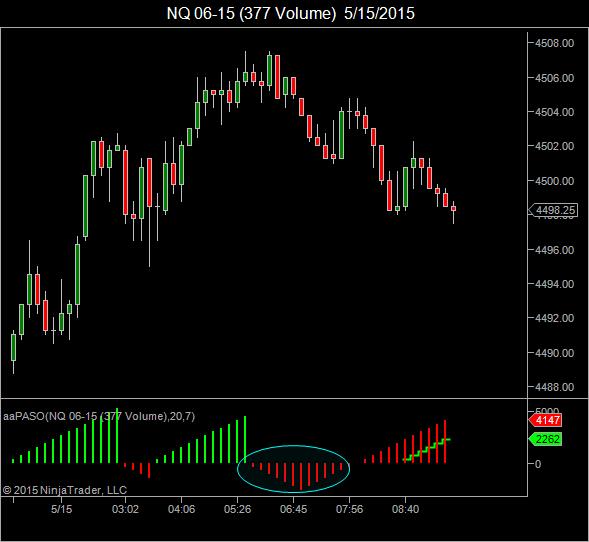Select the green 2262 indicator value marker
The width and height of the screenshot is (589, 542).
(545, 439)
